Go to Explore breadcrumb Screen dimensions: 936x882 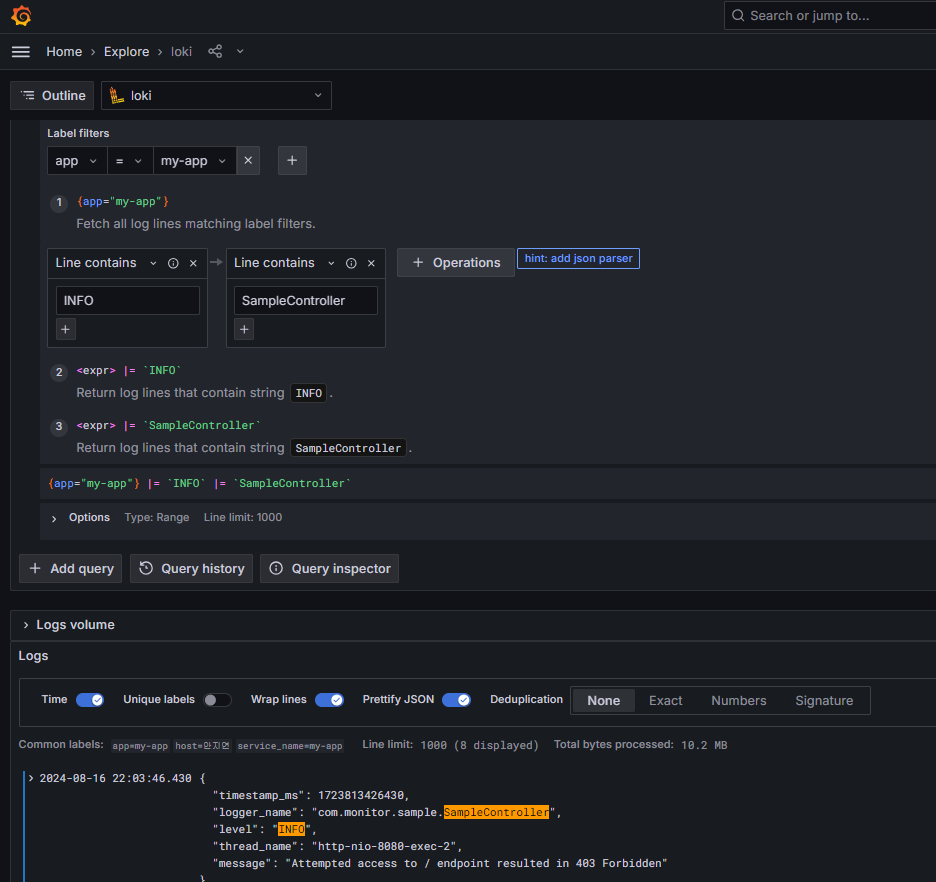pyautogui.click(x=127, y=52)
